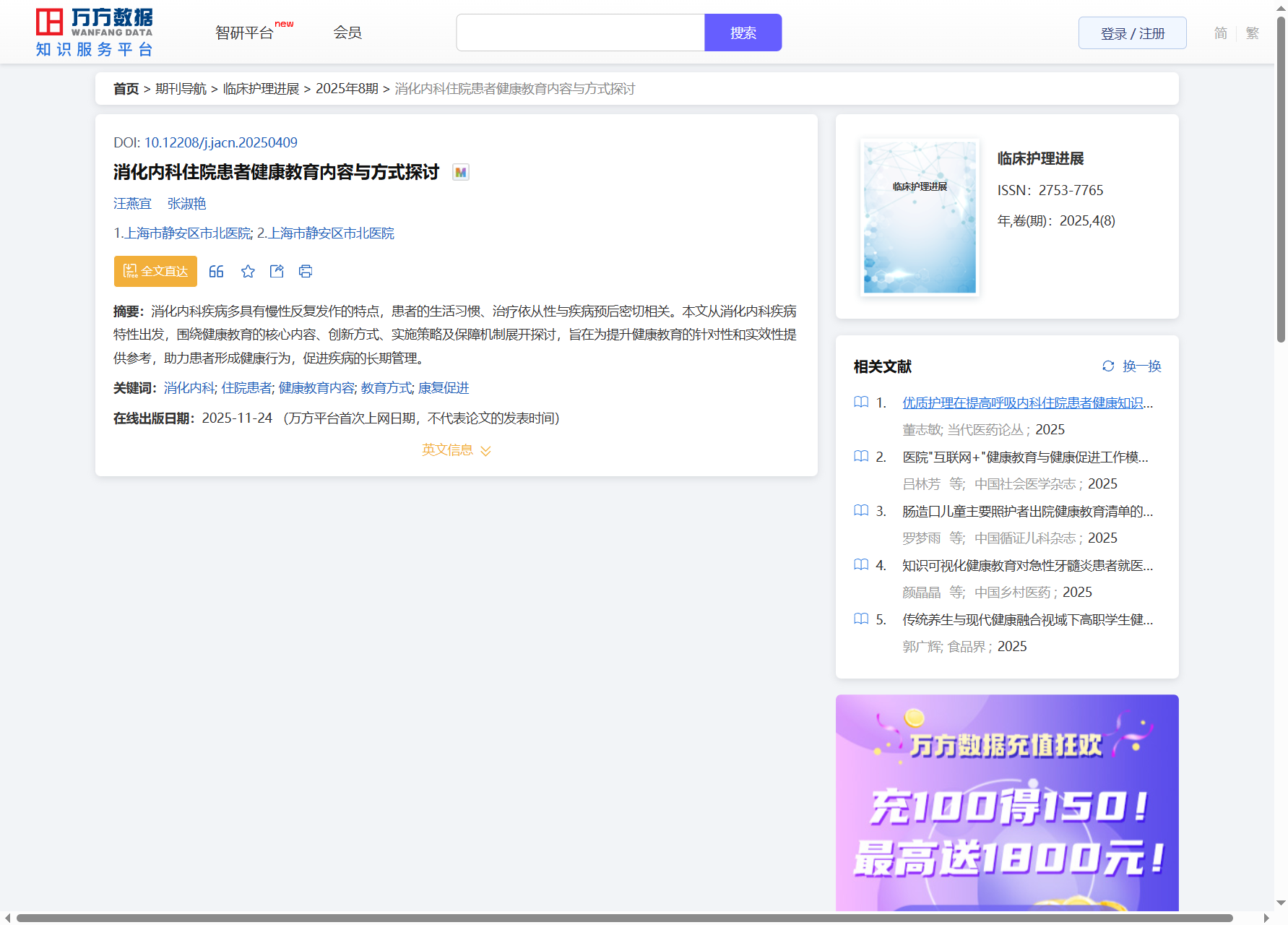Click the Wanfang Data logo
Screen dimensions: 1288x925
[95, 33]
